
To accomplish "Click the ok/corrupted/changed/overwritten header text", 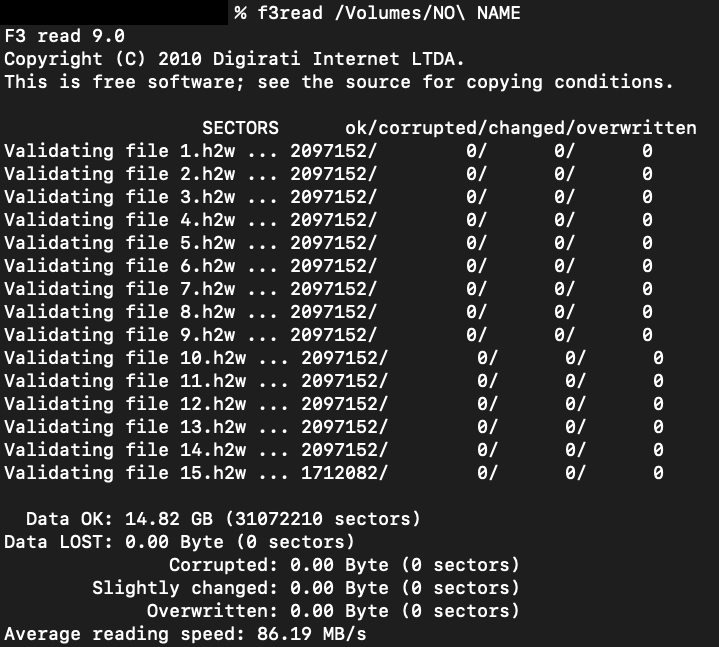I will coord(520,128).
